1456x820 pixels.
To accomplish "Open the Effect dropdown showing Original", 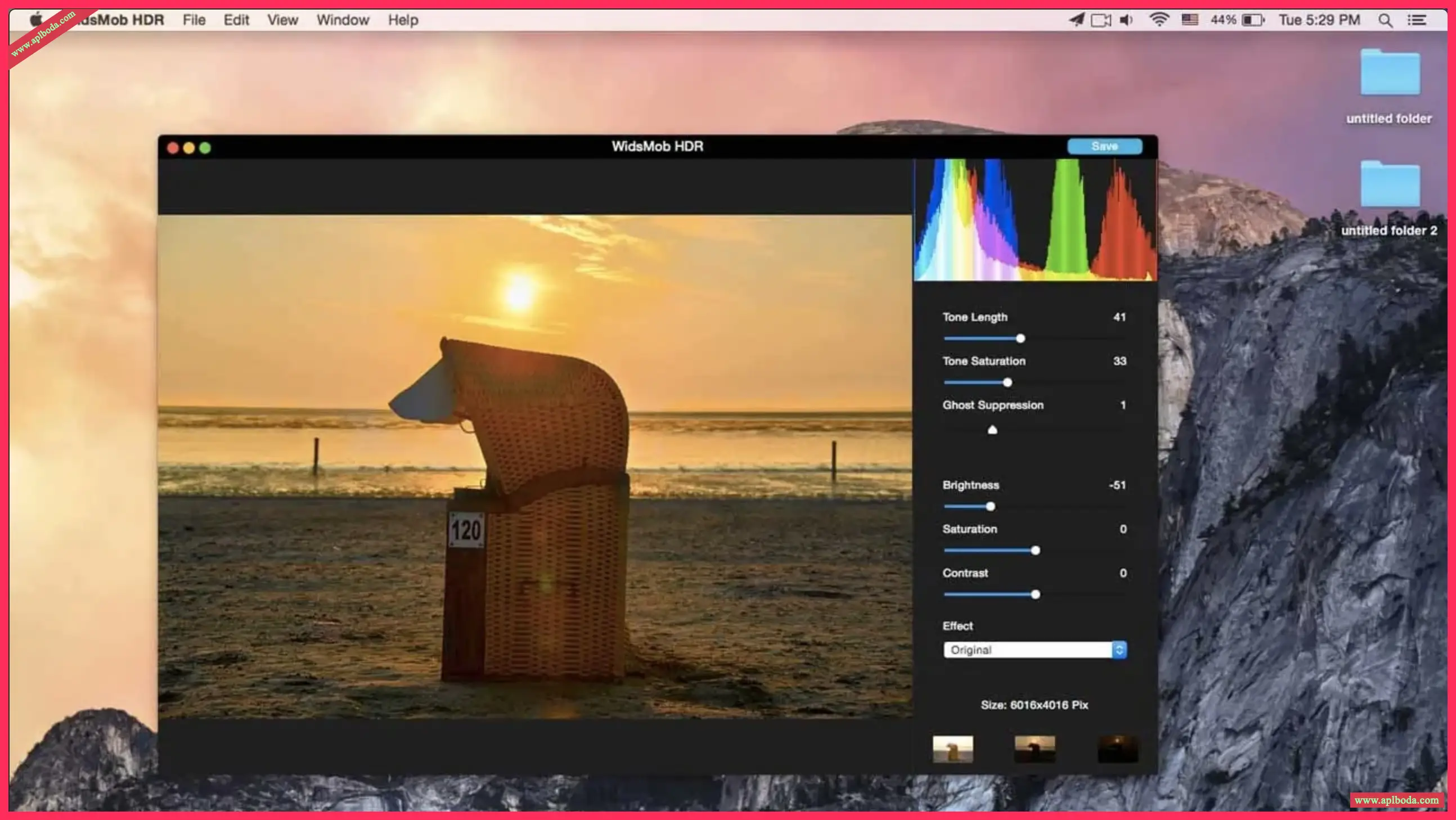I will 1035,650.
